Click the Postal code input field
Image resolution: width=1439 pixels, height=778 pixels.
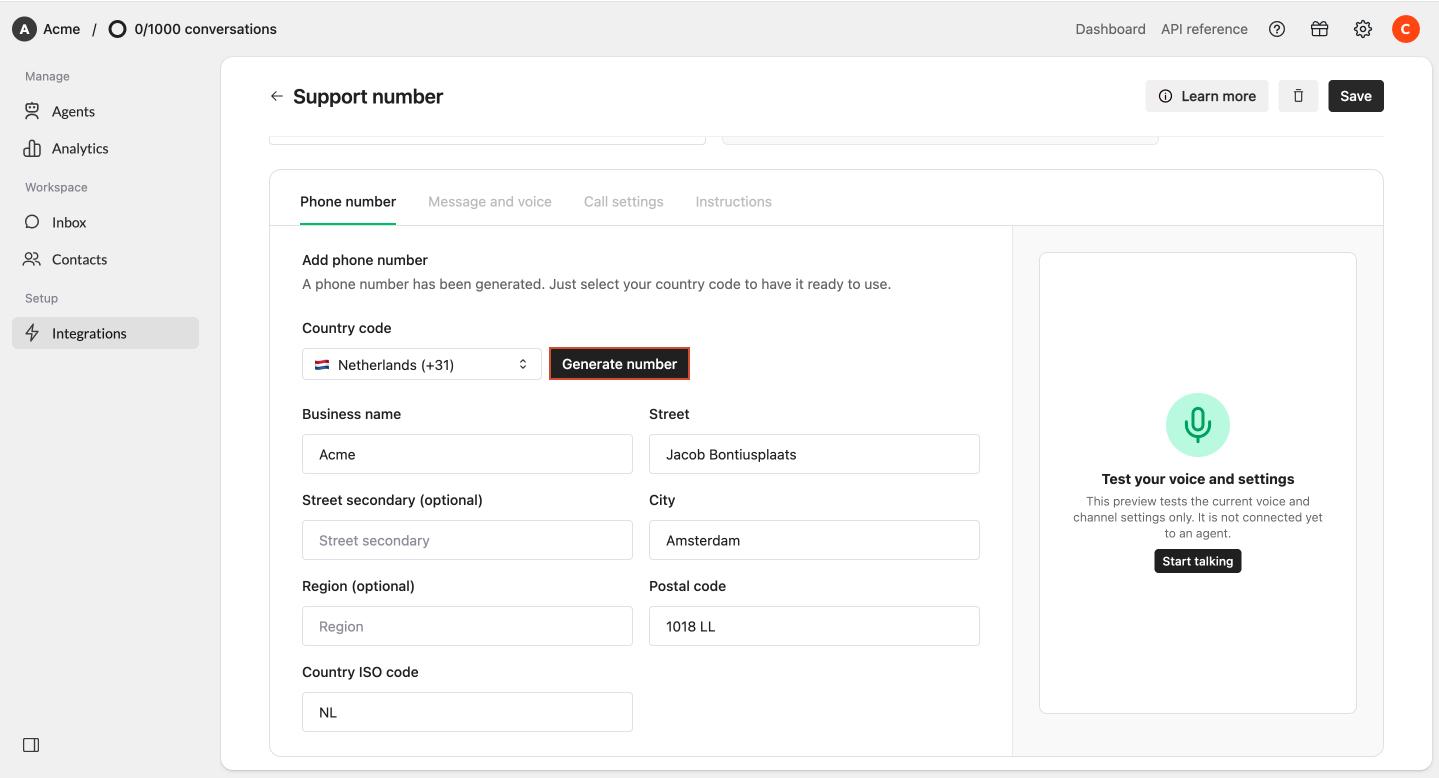coord(814,626)
